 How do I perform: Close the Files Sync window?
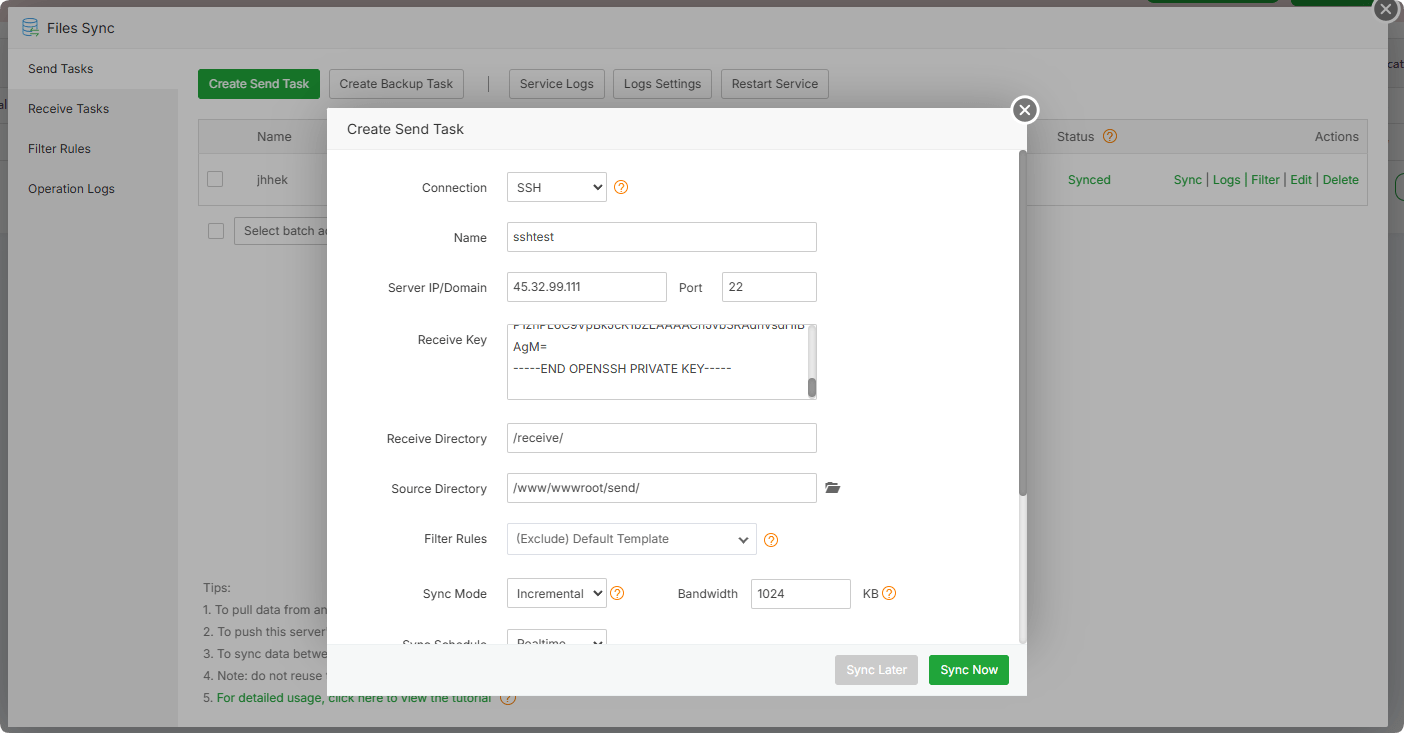(x=1385, y=9)
